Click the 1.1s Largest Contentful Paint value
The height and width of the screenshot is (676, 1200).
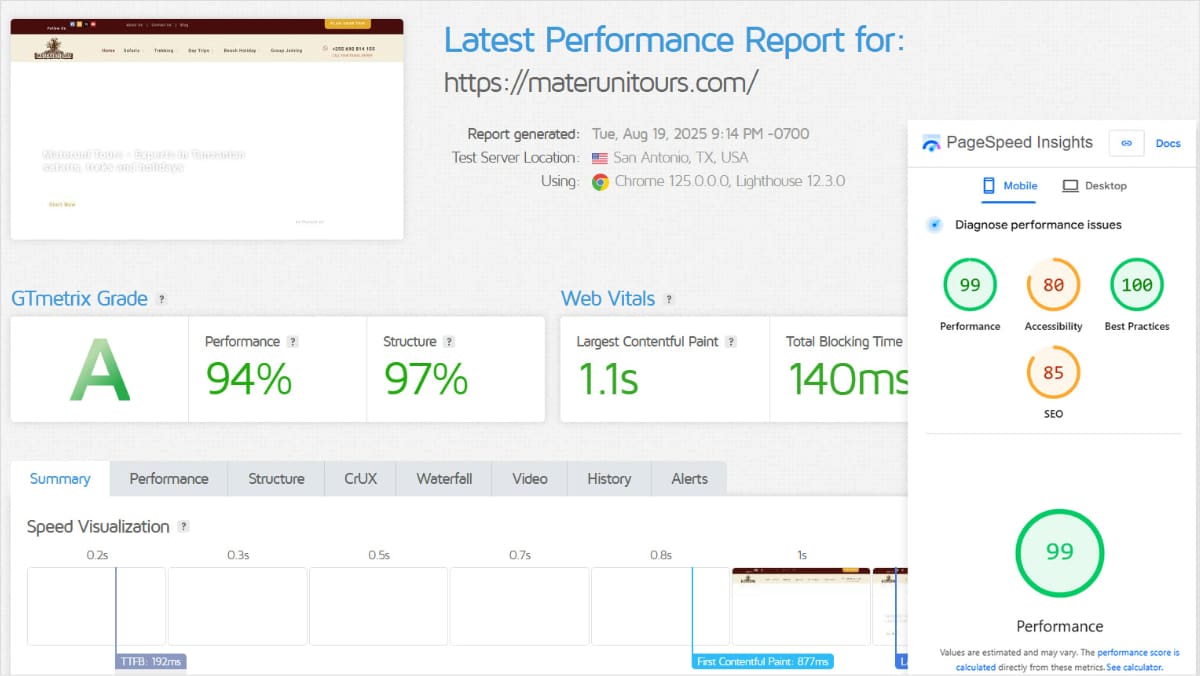(608, 380)
